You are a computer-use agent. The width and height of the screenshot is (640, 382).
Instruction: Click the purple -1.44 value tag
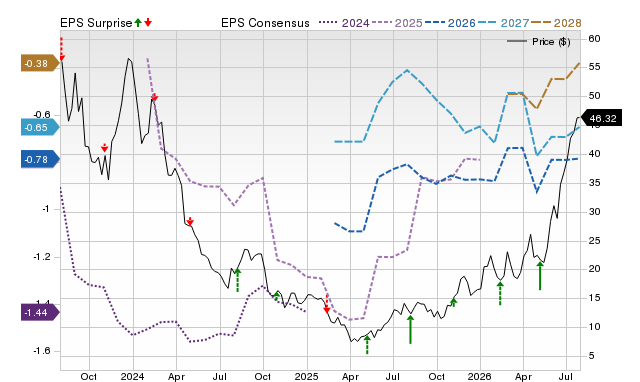point(40,313)
